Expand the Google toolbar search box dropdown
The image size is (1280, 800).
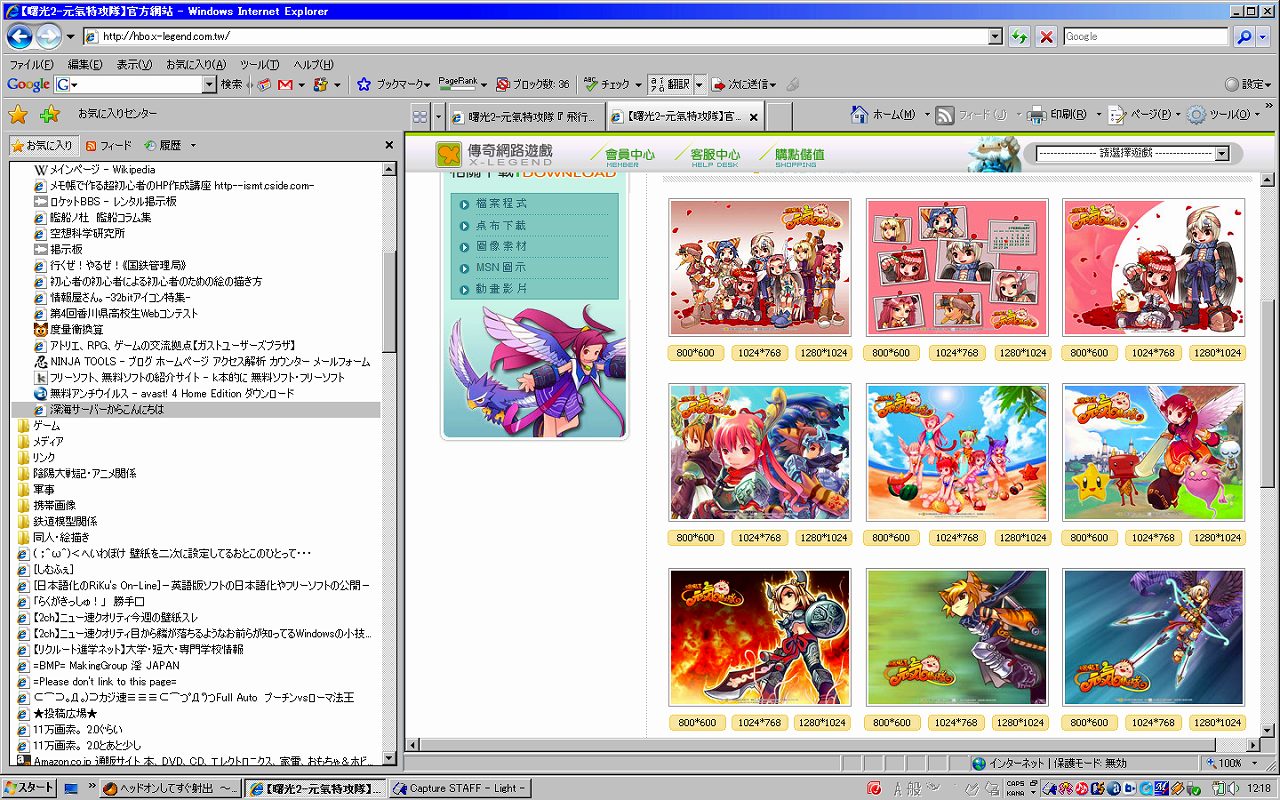tap(209, 85)
